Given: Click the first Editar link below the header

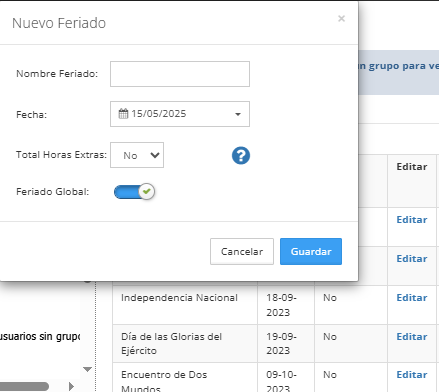Looking at the screenshot, I should 412,220.
